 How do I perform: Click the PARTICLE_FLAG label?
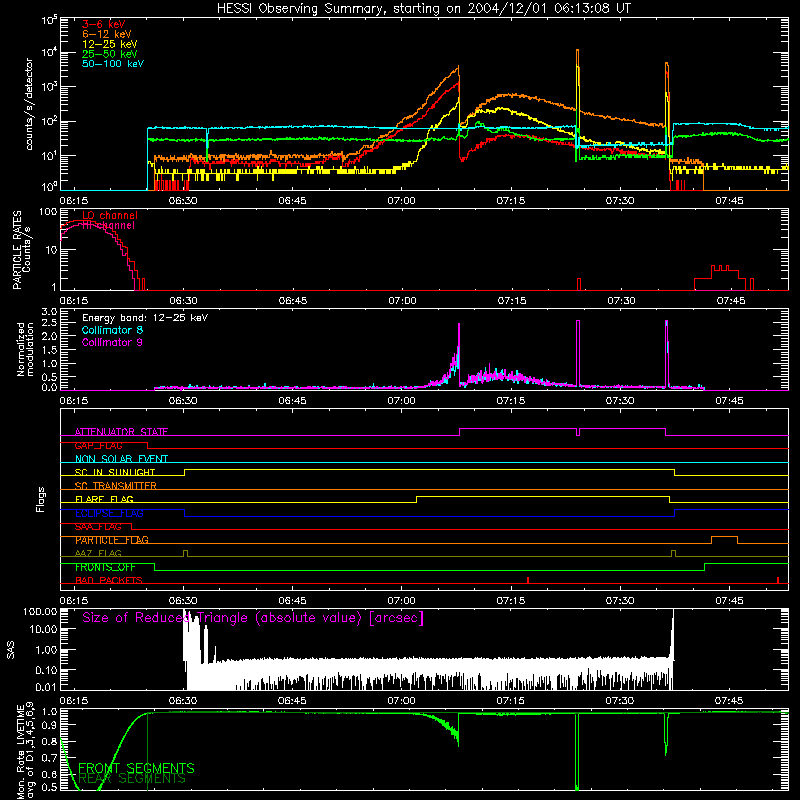coord(112,540)
